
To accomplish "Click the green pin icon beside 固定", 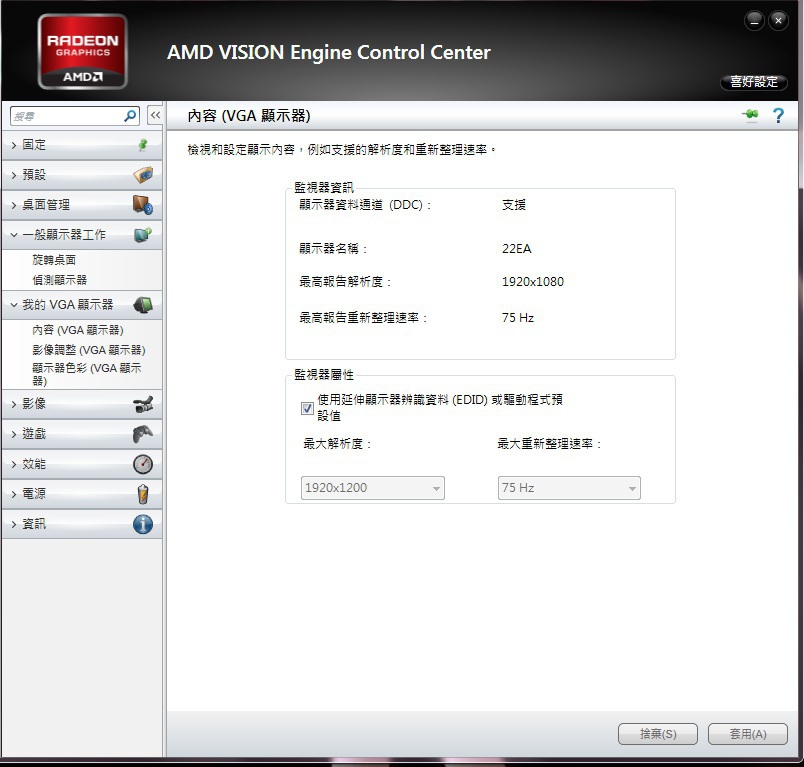I will pos(143,145).
